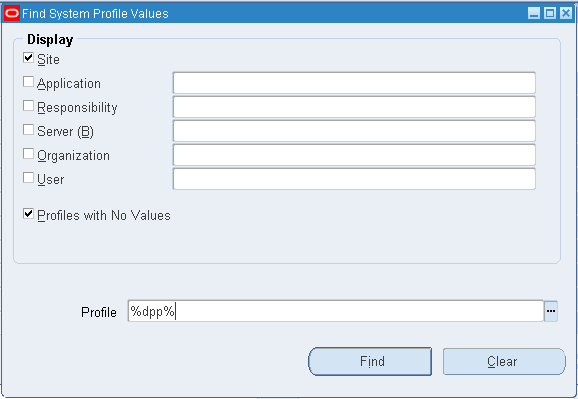Viewport: 578px width, 399px height.
Task: Click the Find button
Action: (370, 361)
